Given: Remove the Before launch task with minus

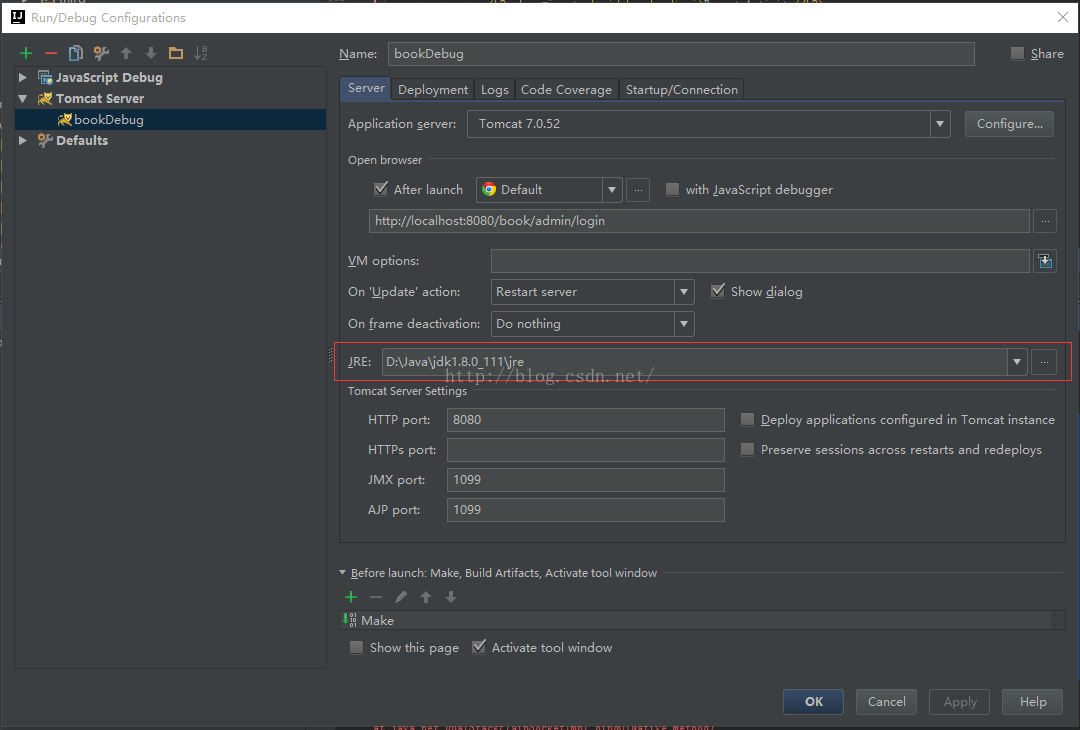Looking at the screenshot, I should (376, 597).
